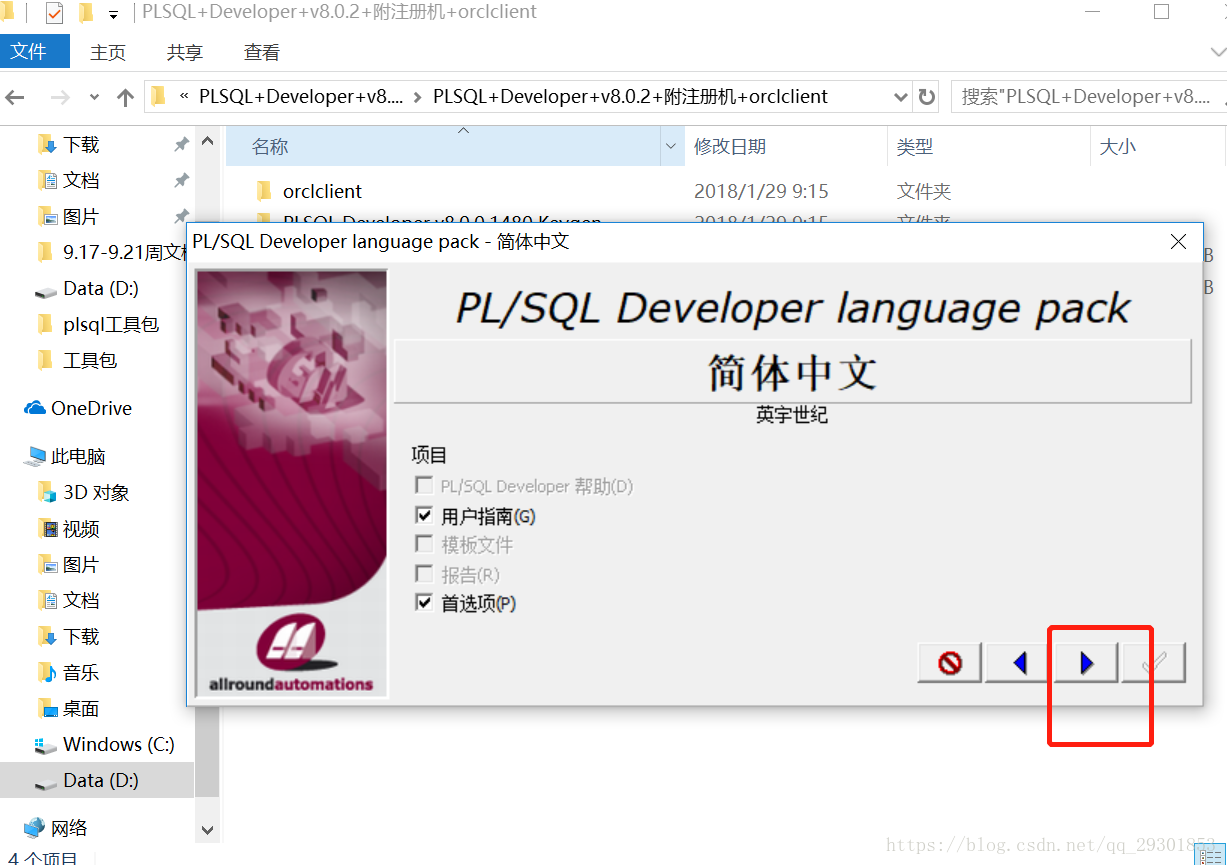Proceed with the right blue arrow button

(1086, 662)
